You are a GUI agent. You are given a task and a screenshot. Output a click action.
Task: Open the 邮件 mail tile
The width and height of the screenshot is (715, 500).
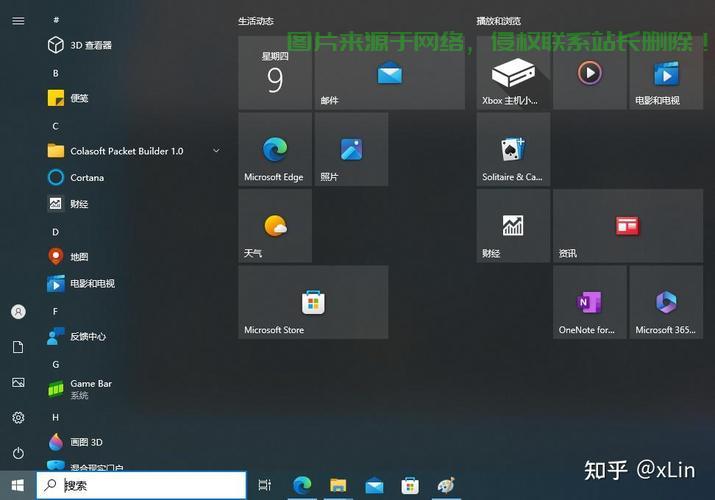390,73
